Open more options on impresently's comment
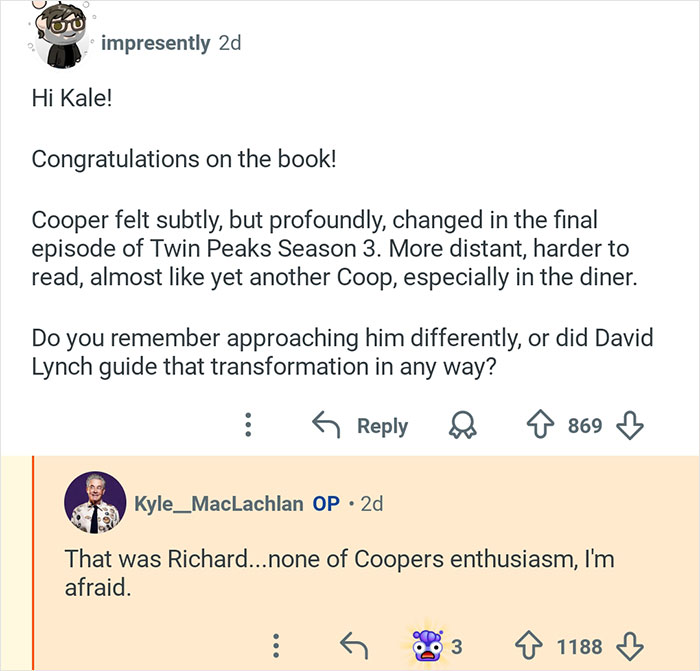Image resolution: width=700 pixels, height=671 pixels. click(249, 425)
